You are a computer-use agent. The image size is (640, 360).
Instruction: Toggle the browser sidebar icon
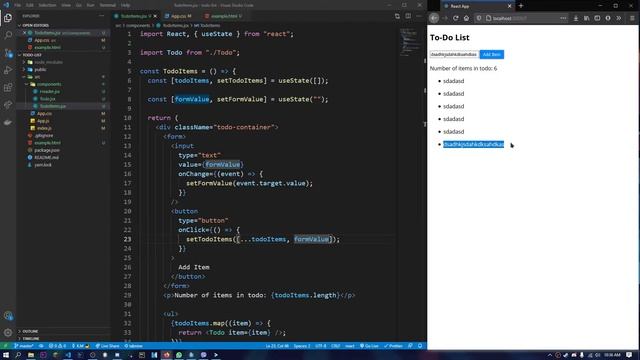pos(597,18)
